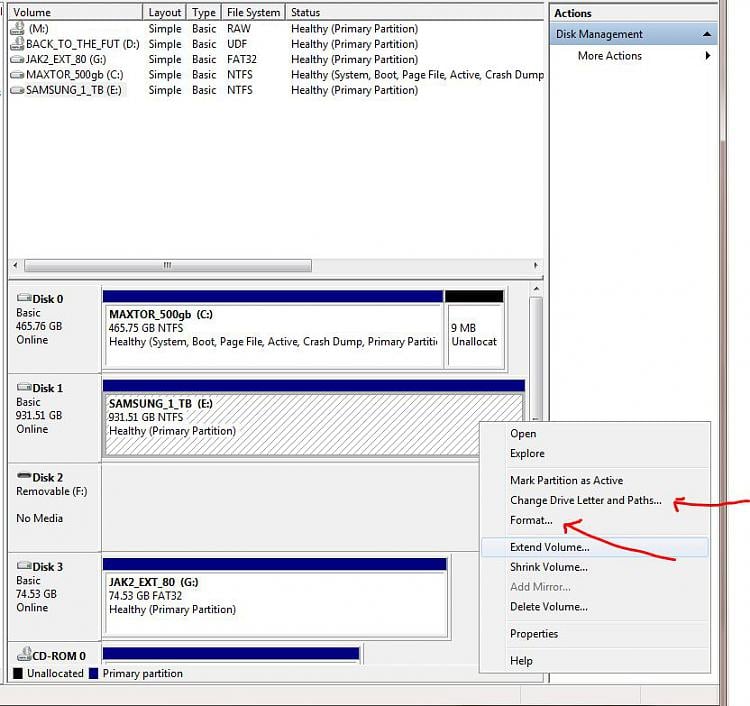Expand the More Actions submenu arrow

tap(708, 55)
